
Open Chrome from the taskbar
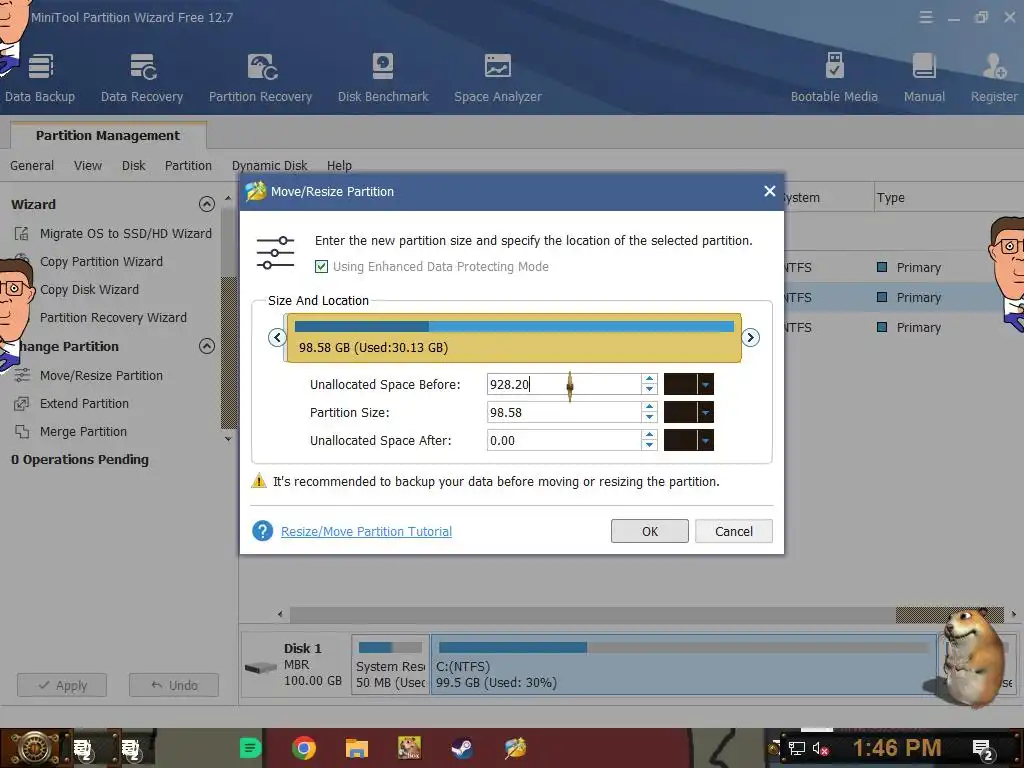304,748
